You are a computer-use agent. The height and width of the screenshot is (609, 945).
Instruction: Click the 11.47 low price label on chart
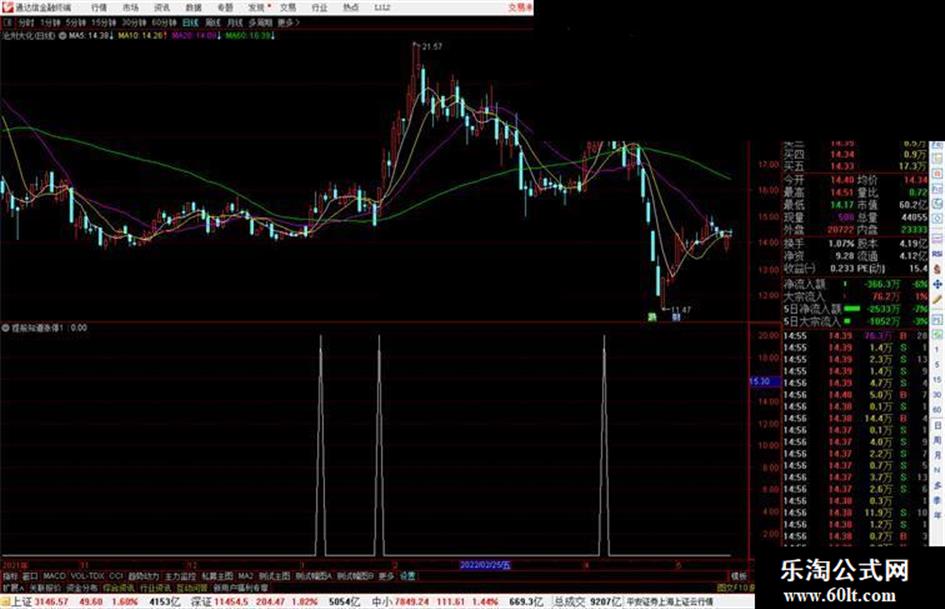tap(681, 310)
